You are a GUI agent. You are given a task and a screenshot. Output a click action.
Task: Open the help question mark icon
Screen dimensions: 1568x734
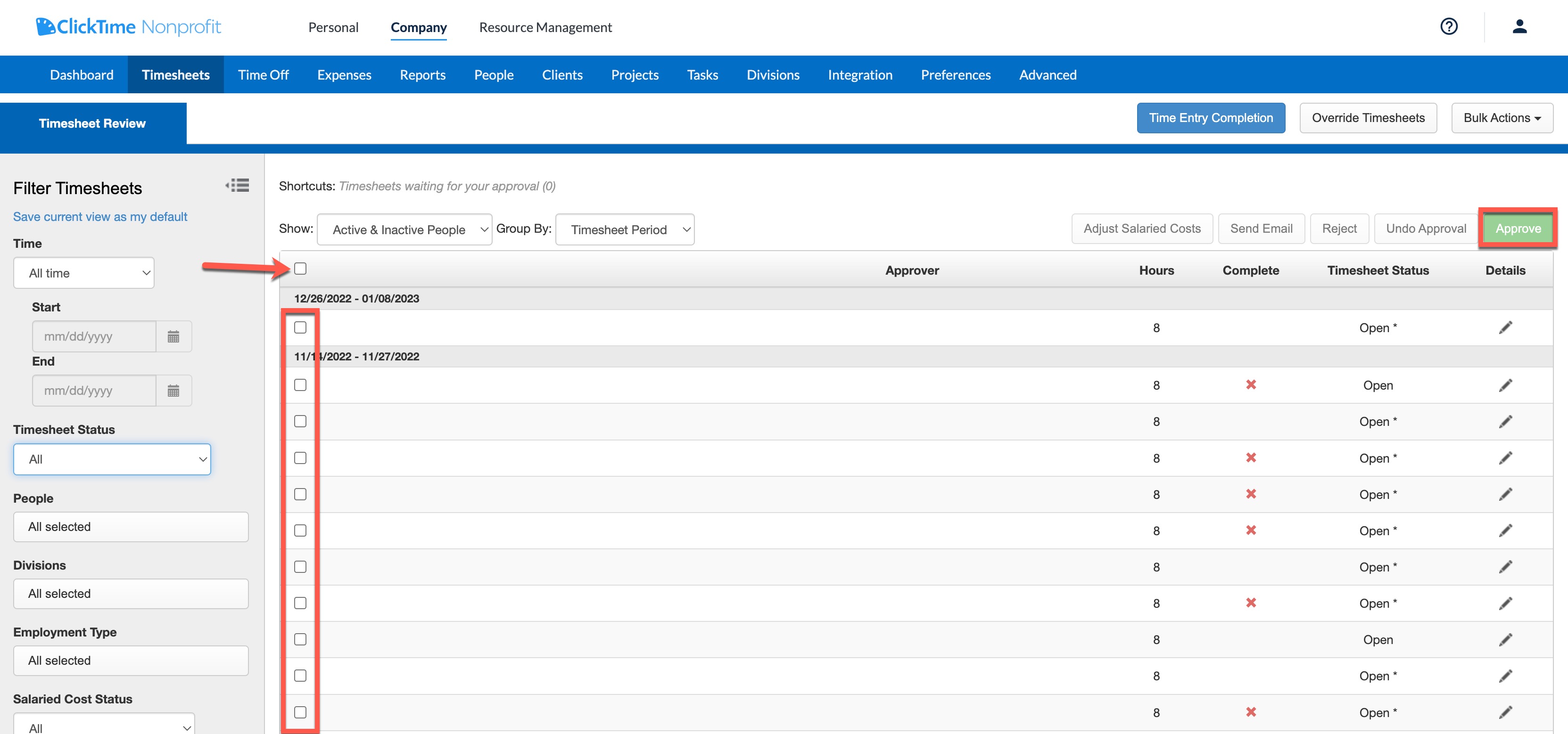click(x=1449, y=27)
